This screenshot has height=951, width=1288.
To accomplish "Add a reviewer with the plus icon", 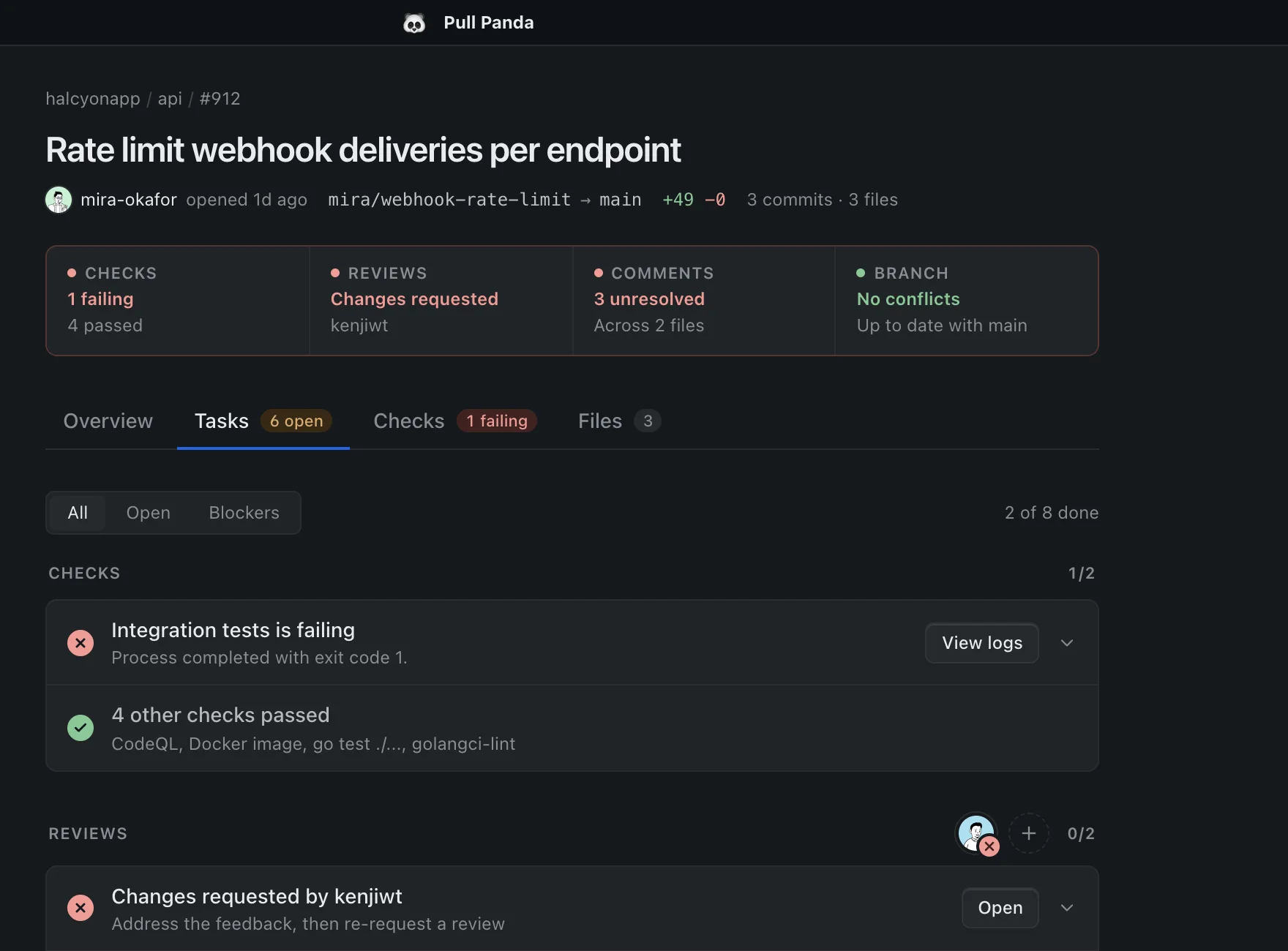I will [1029, 833].
